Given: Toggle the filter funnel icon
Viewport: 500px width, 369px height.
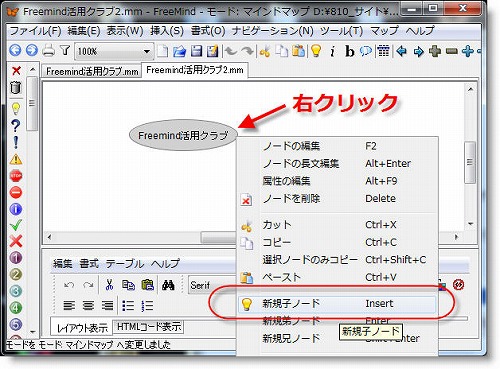Looking at the screenshot, I should (65, 51).
